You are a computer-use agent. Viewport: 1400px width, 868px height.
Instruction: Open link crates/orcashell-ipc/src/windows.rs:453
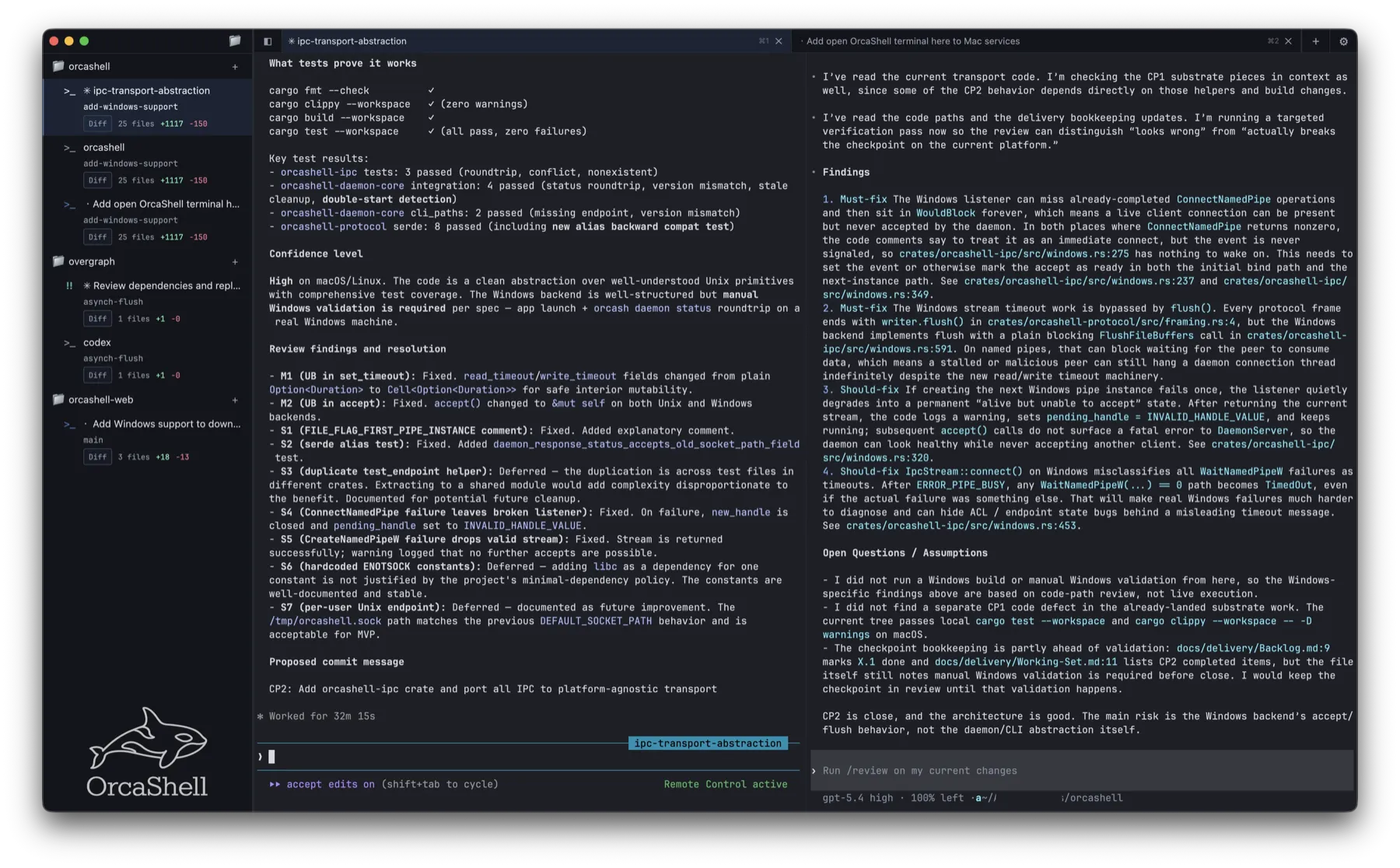(x=961, y=527)
